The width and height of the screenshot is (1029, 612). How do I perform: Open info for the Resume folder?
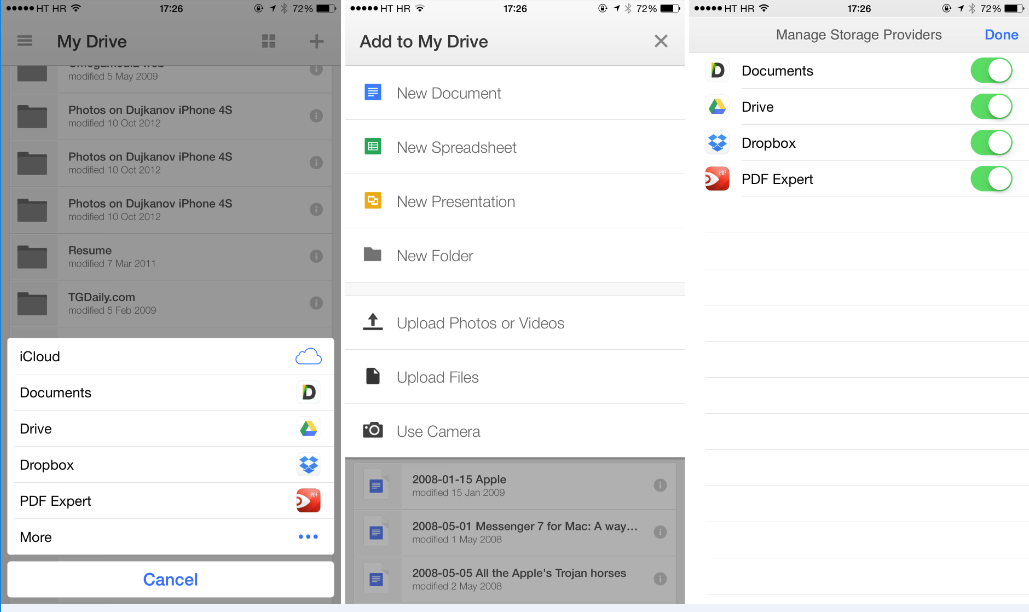pos(316,256)
